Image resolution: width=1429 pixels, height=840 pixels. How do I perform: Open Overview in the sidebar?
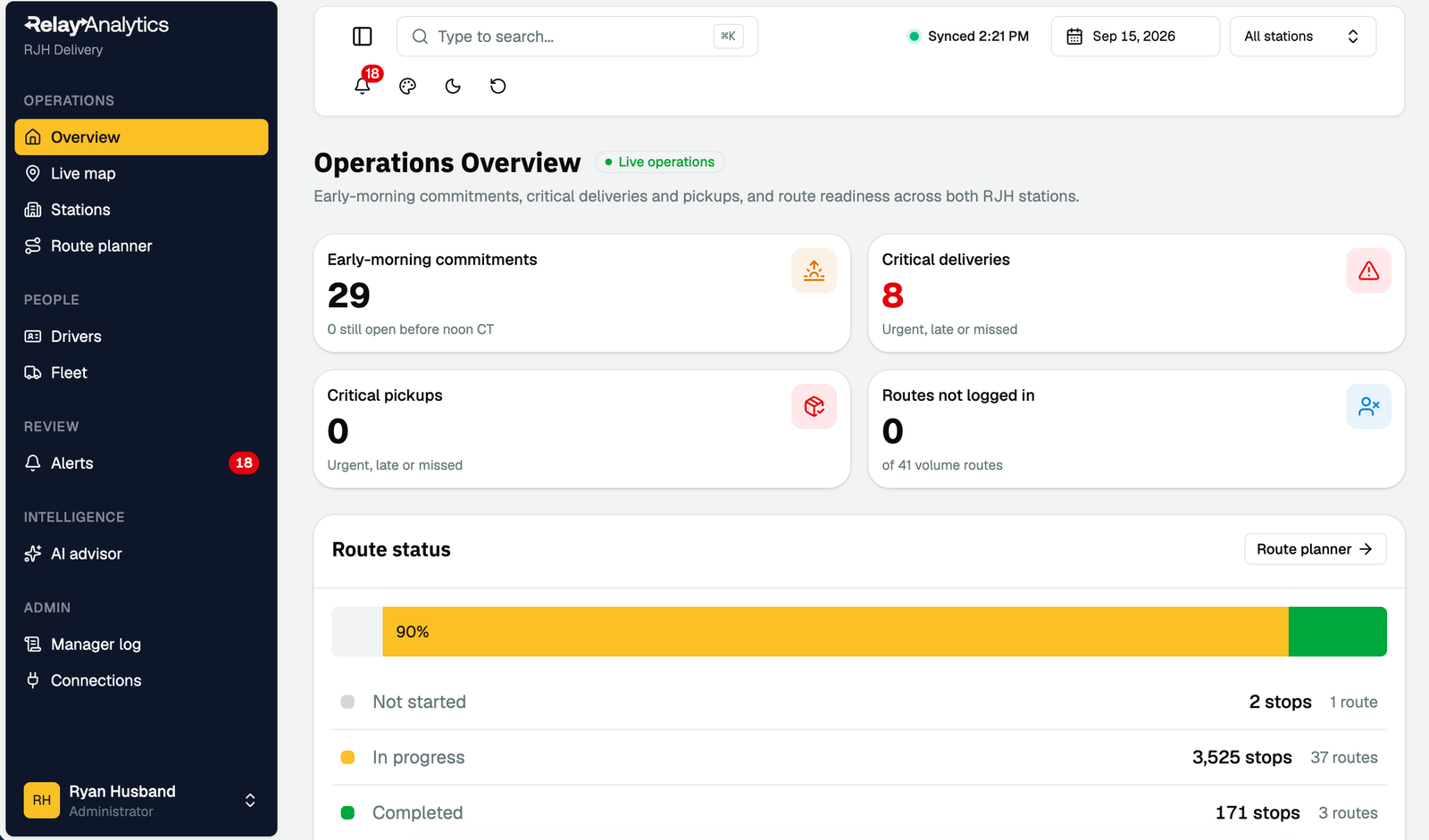[141, 137]
